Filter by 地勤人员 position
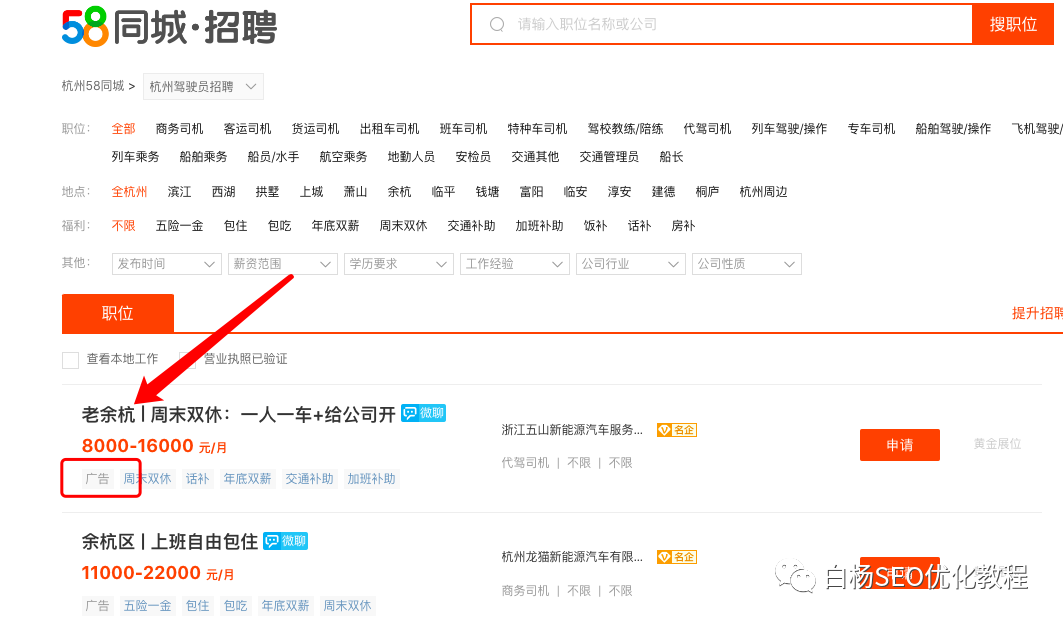 (x=412, y=157)
